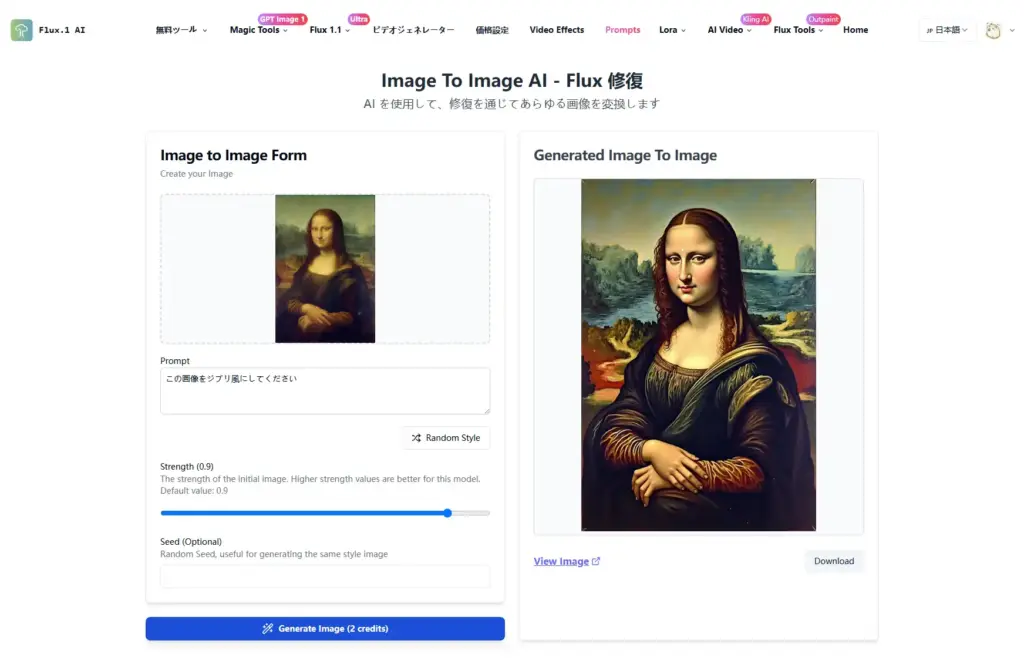Click the "Image To Image AI - Flux 修復" heading

click(512, 80)
